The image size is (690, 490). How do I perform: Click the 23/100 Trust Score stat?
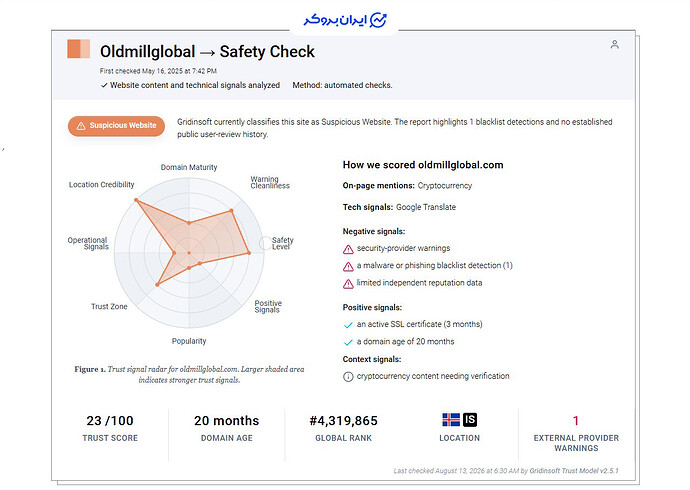tap(110, 428)
